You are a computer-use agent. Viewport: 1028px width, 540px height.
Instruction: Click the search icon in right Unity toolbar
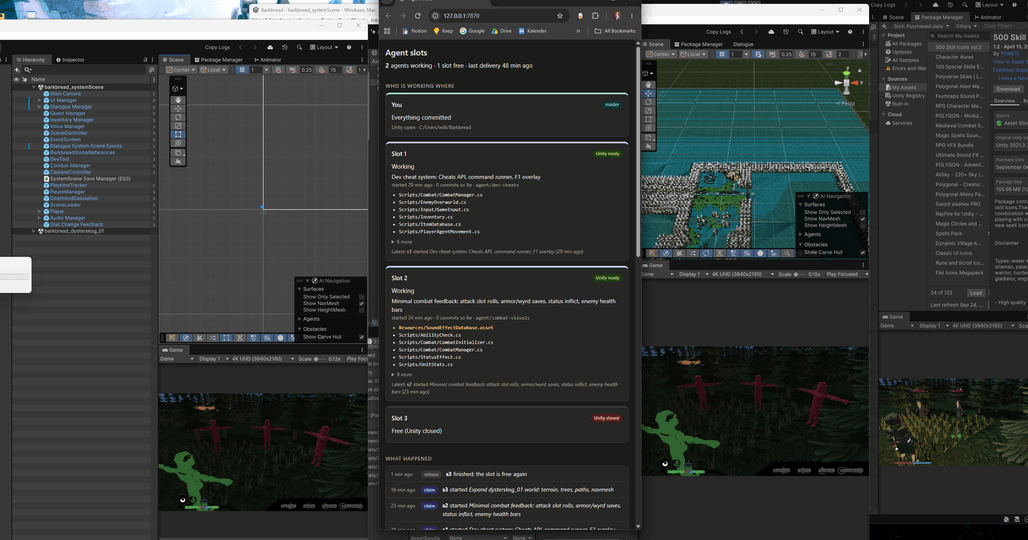(x=801, y=31)
